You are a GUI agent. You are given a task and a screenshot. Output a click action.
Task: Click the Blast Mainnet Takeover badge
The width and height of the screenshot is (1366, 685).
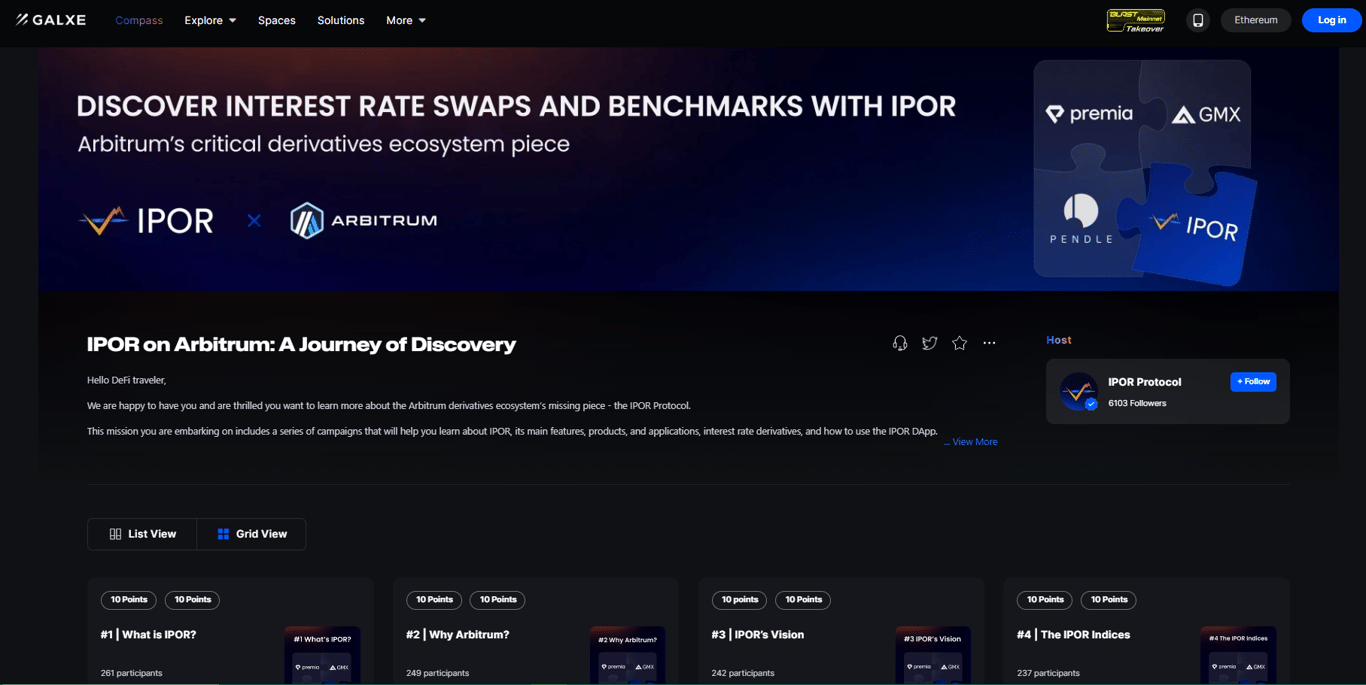coord(1136,20)
